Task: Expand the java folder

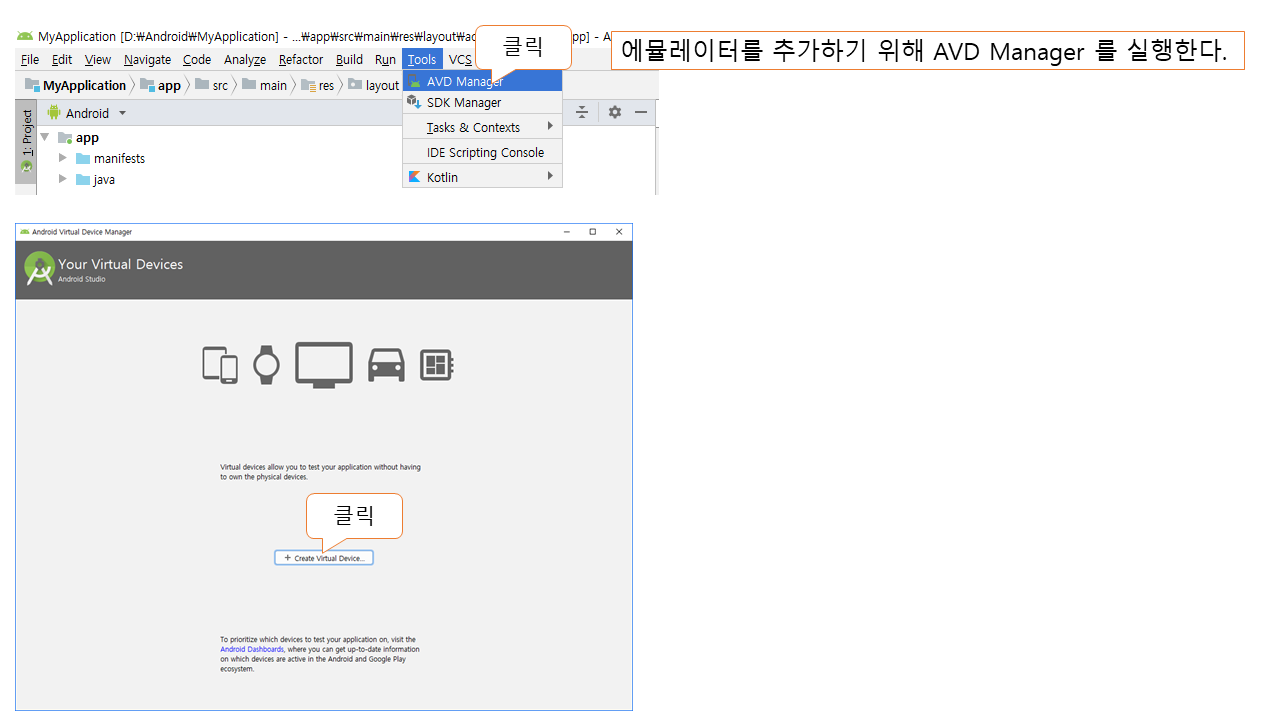Action: pyautogui.click(x=63, y=179)
